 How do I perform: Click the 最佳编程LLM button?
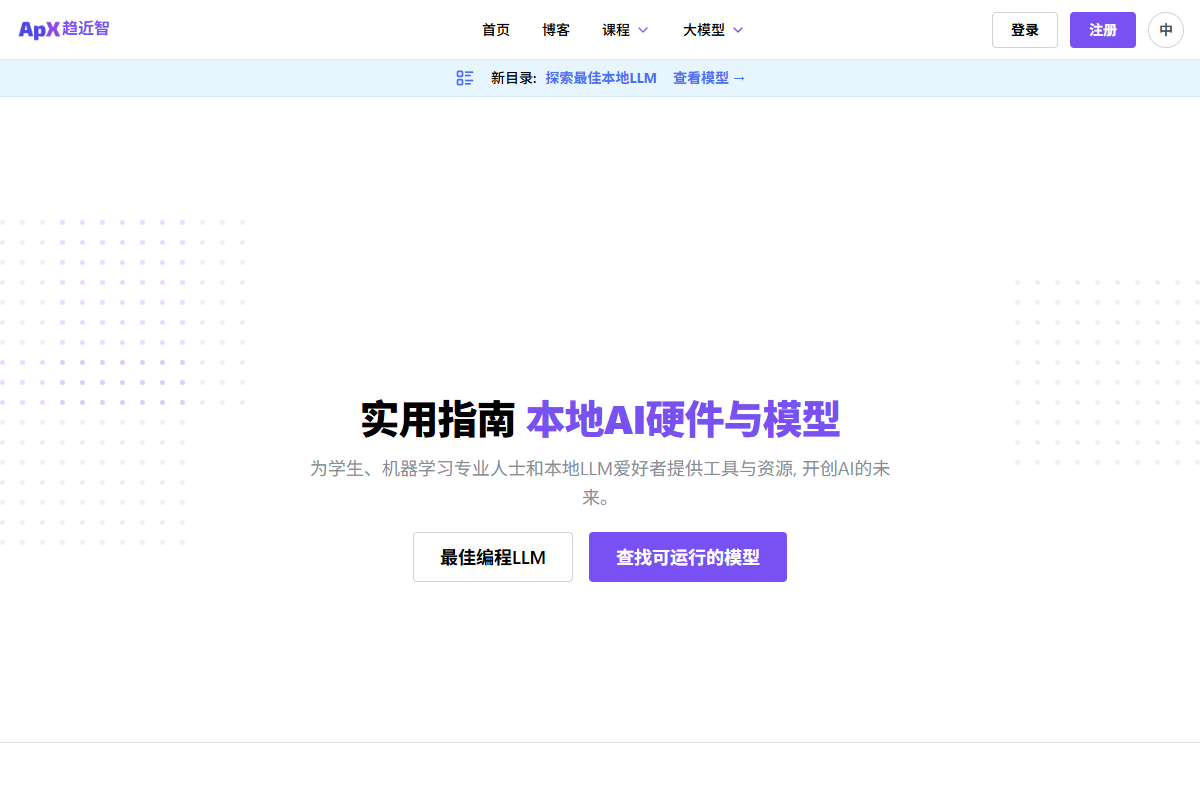point(492,557)
